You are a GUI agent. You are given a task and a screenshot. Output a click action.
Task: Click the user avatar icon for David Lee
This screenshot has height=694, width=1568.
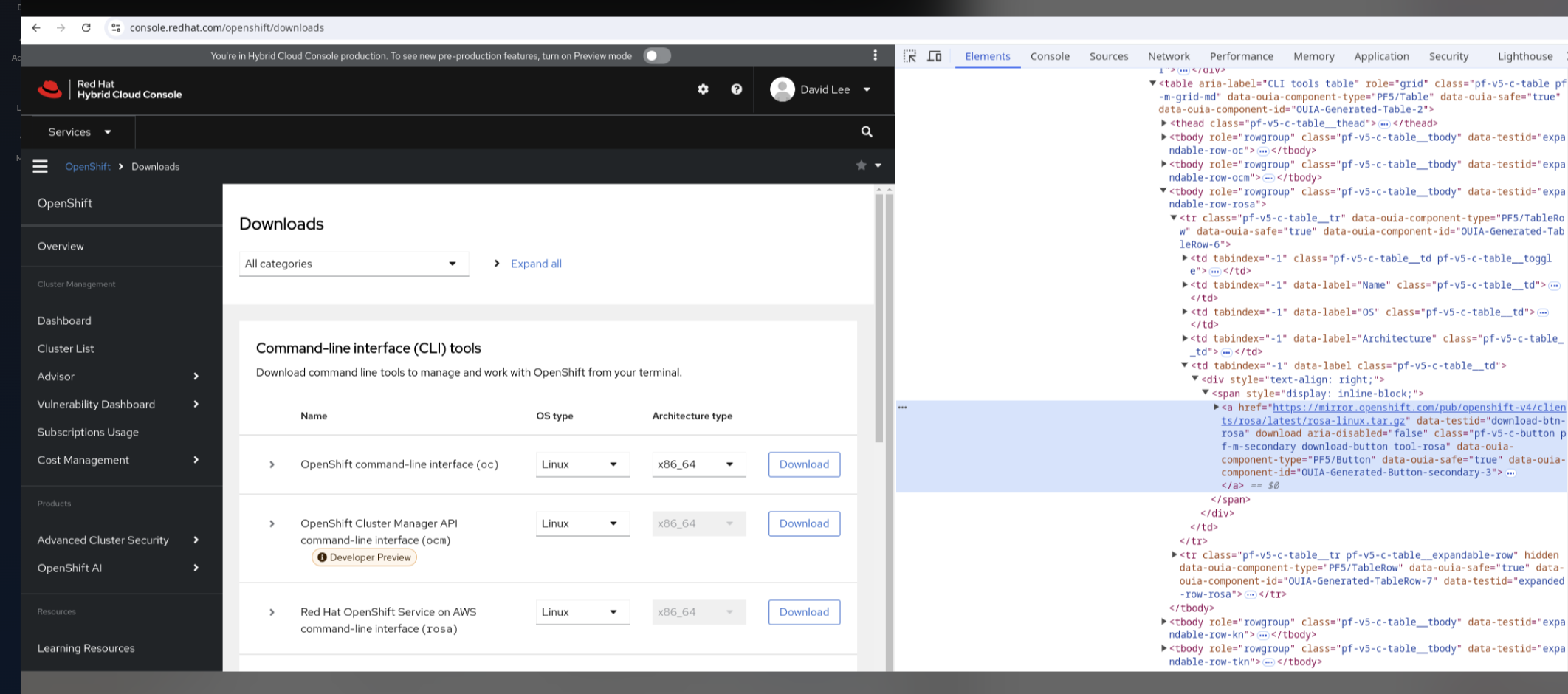[x=783, y=89]
